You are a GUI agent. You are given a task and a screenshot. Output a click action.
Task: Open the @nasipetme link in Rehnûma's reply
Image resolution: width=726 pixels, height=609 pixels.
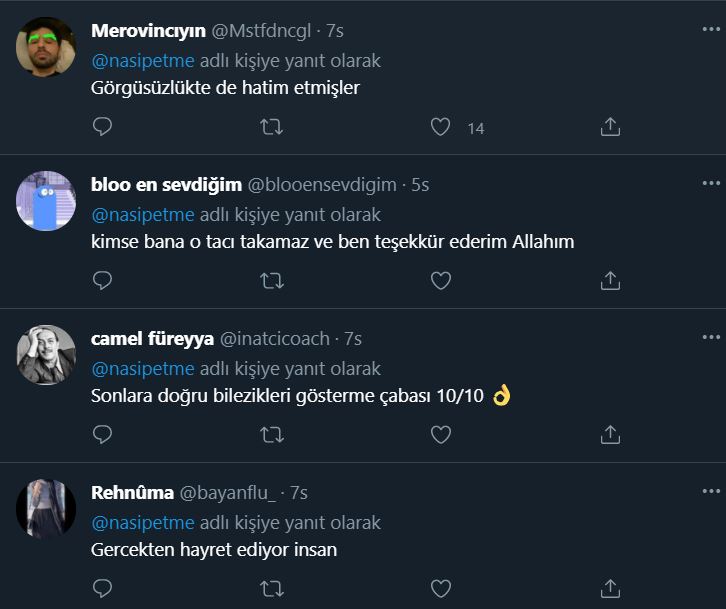(x=143, y=523)
